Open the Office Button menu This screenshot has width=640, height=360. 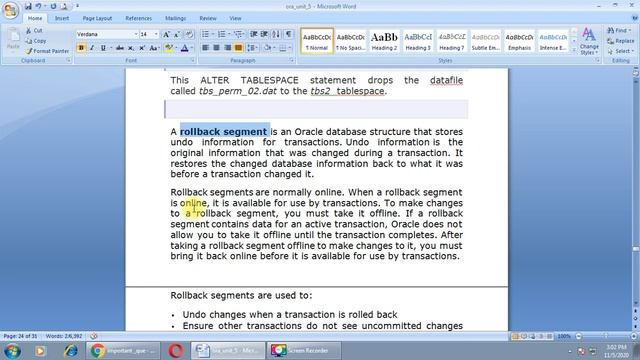tap(10, 10)
